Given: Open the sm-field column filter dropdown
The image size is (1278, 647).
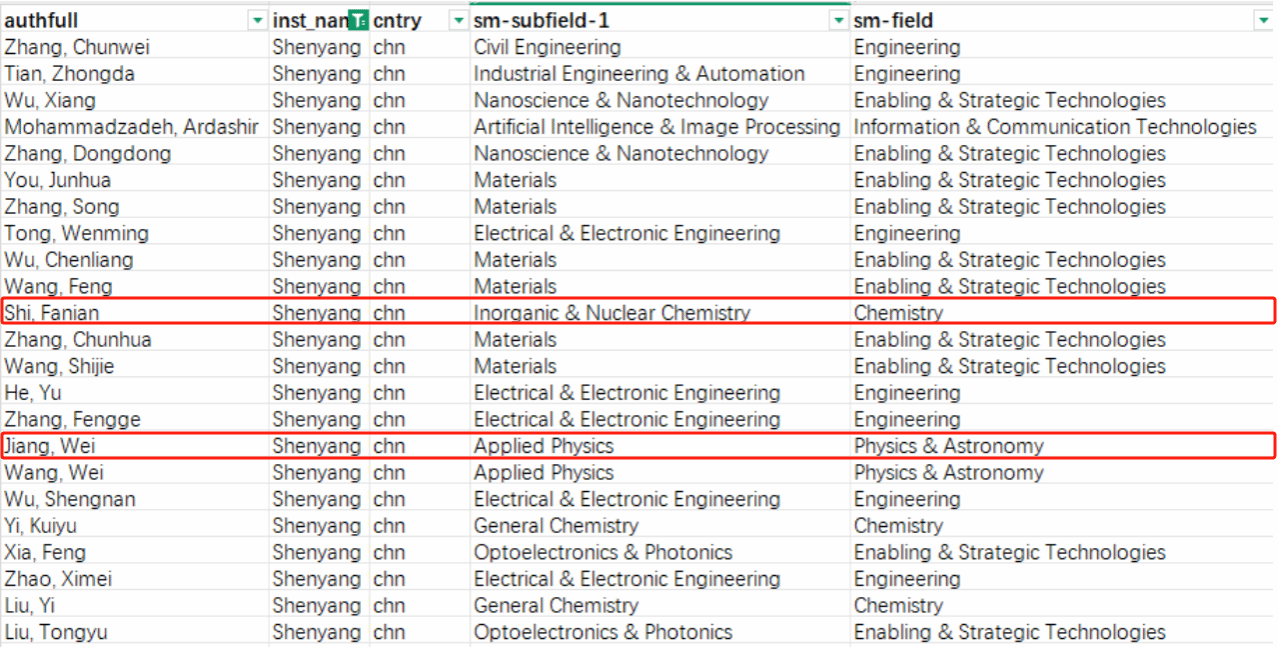Looking at the screenshot, I should [1263, 21].
